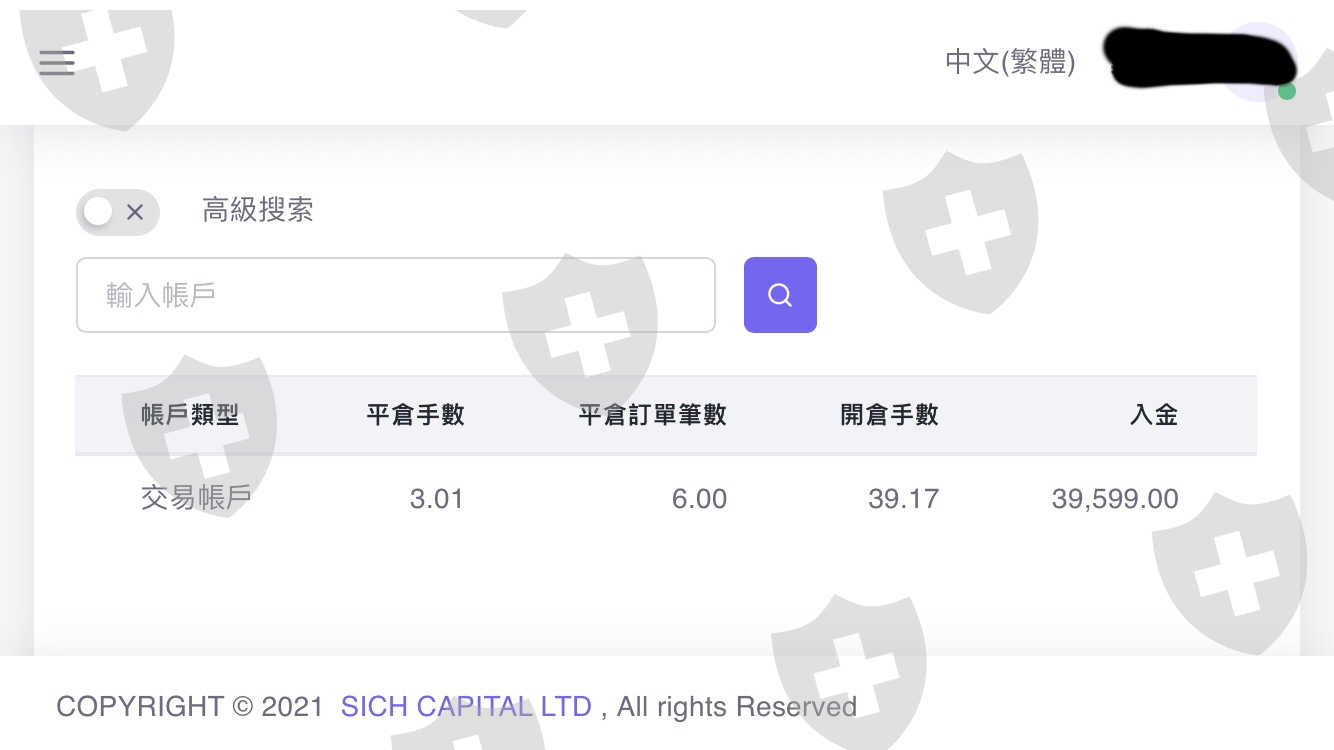
Task: Click the green online status dot
Action: click(1287, 92)
